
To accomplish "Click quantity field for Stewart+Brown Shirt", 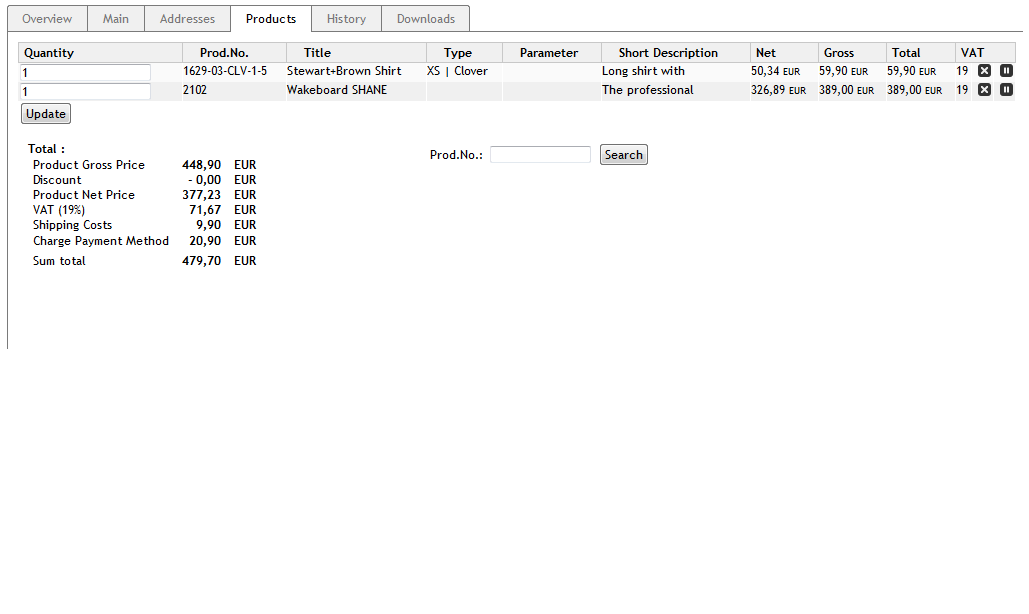I will (x=86, y=73).
